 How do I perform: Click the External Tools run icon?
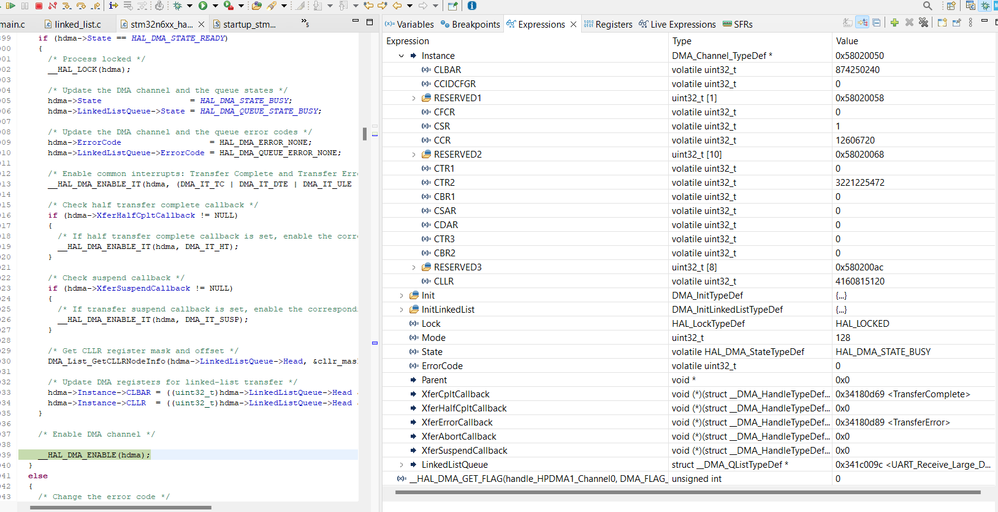[x=228, y=6]
